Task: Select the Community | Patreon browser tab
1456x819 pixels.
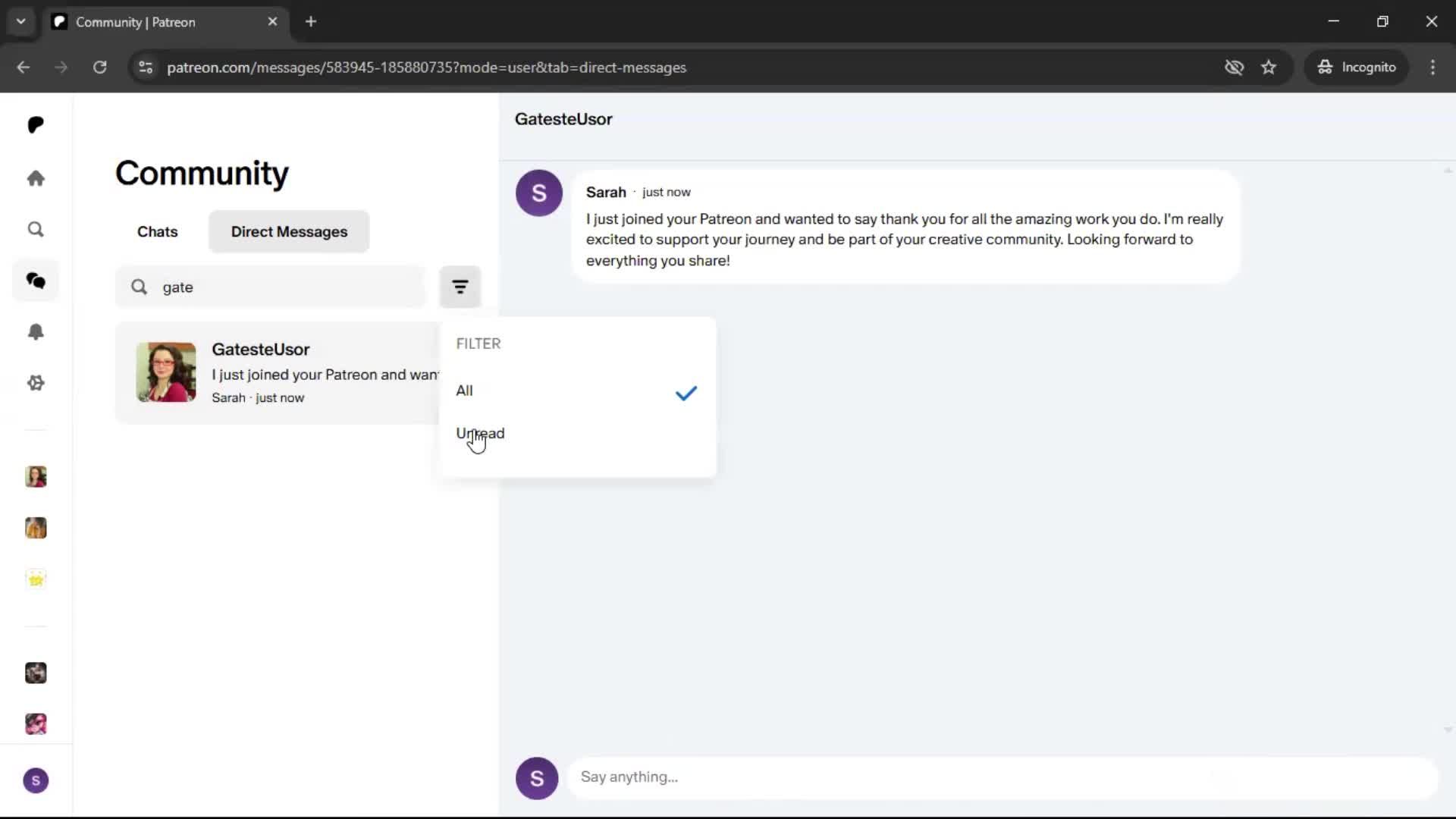Action: click(x=165, y=22)
